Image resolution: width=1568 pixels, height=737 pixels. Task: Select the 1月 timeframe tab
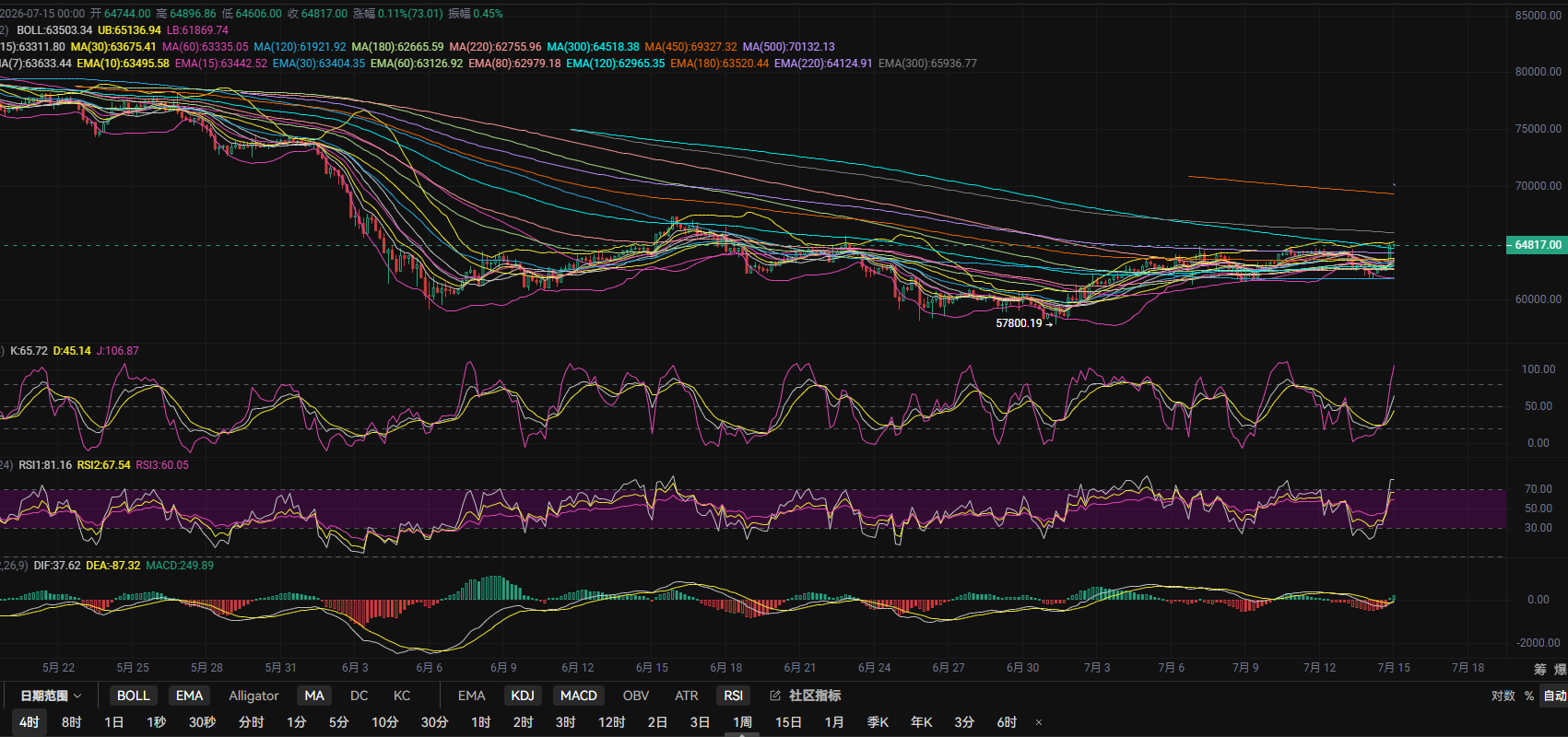coord(834,722)
